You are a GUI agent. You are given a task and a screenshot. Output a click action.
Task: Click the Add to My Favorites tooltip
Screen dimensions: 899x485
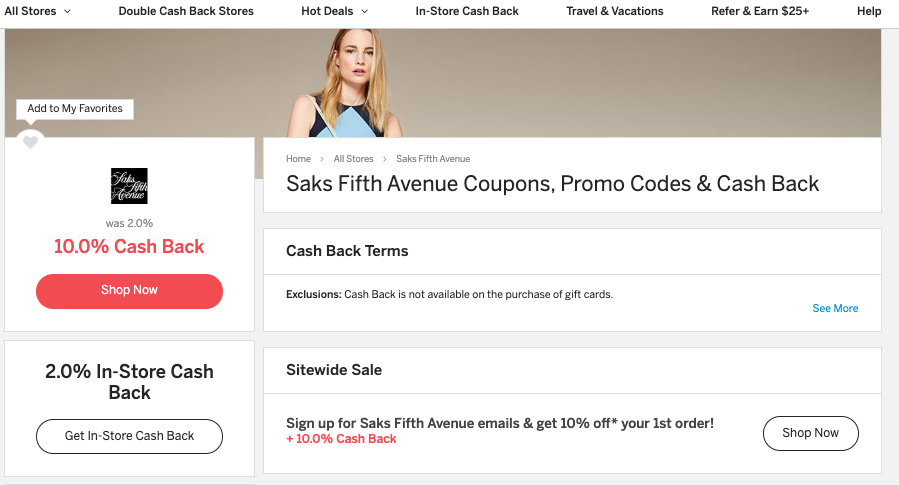pos(75,109)
